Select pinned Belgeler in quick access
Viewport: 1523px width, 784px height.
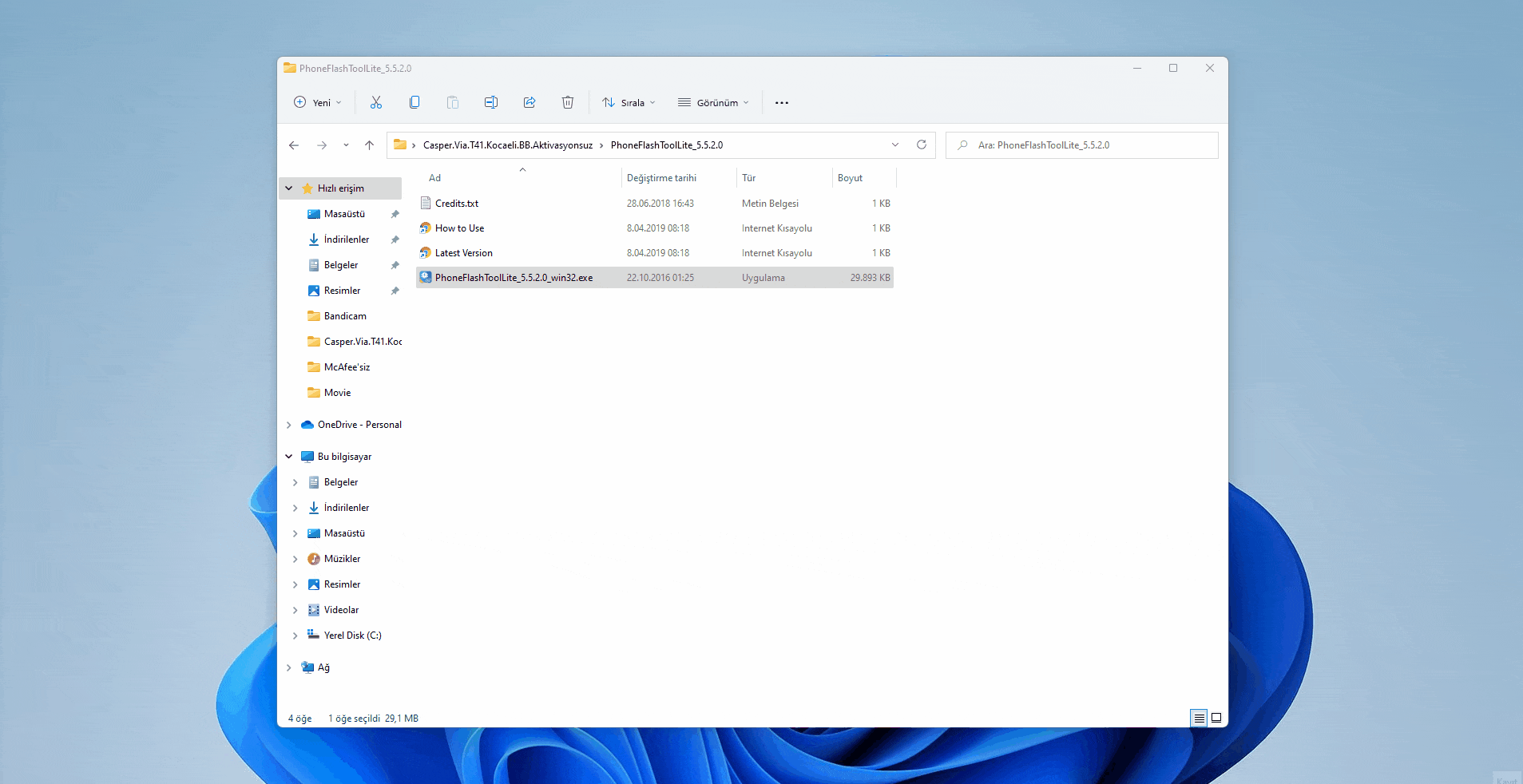point(341,265)
